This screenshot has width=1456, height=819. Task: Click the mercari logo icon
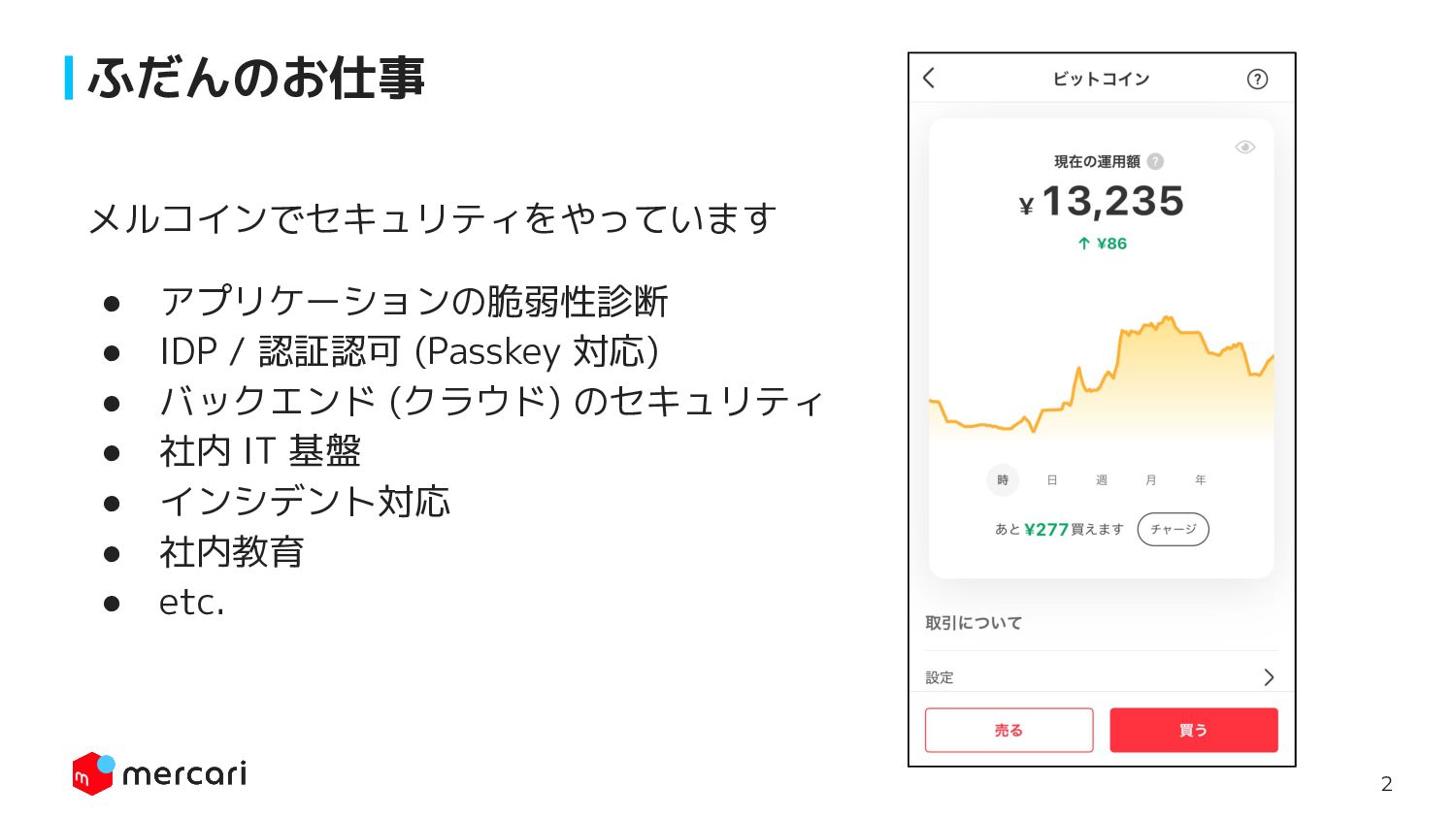pyautogui.click(x=93, y=773)
